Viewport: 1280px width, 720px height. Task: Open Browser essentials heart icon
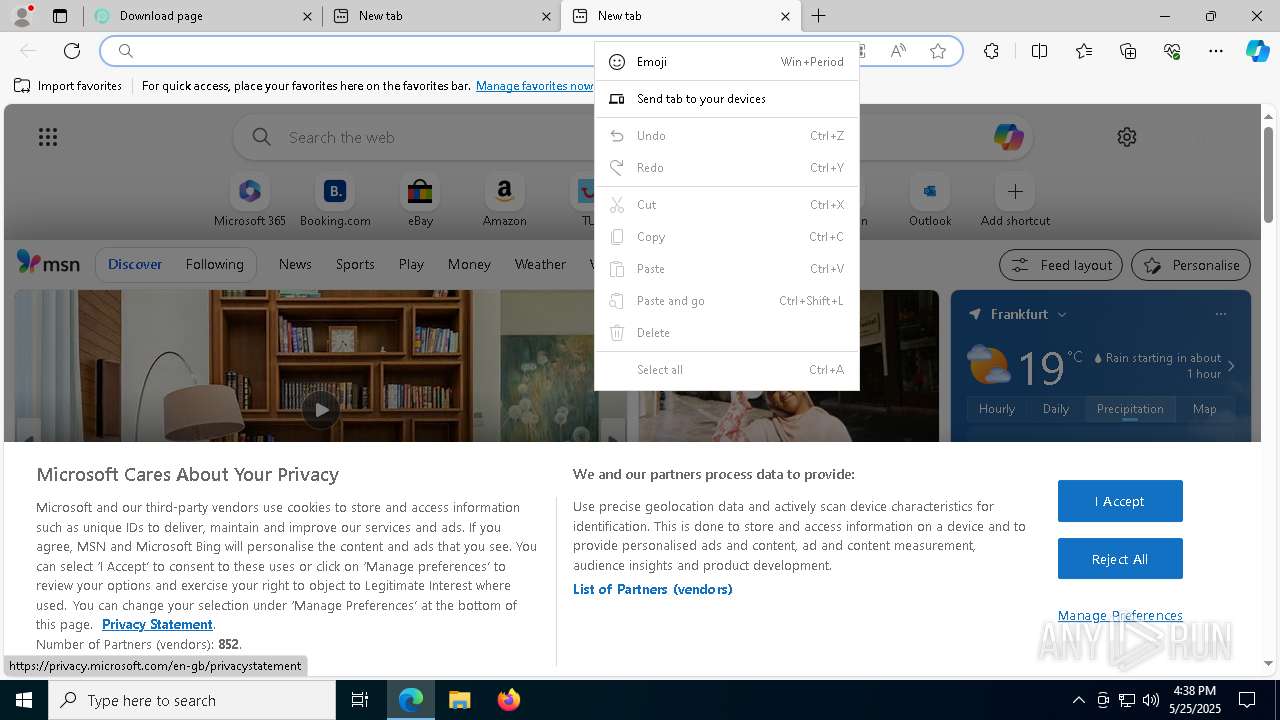click(x=1172, y=51)
